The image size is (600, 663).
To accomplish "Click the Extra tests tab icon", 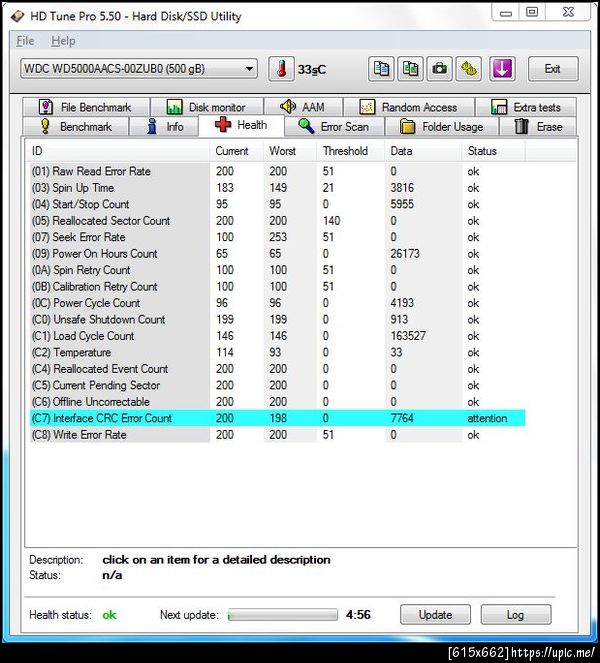I will point(499,107).
